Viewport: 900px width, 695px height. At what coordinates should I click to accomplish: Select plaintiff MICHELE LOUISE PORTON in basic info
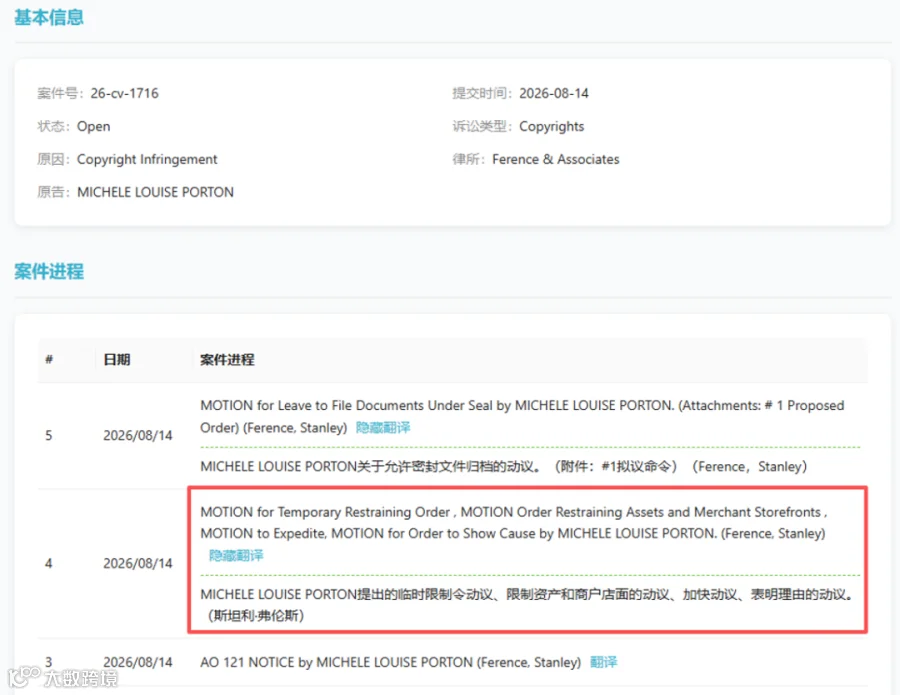(x=155, y=192)
